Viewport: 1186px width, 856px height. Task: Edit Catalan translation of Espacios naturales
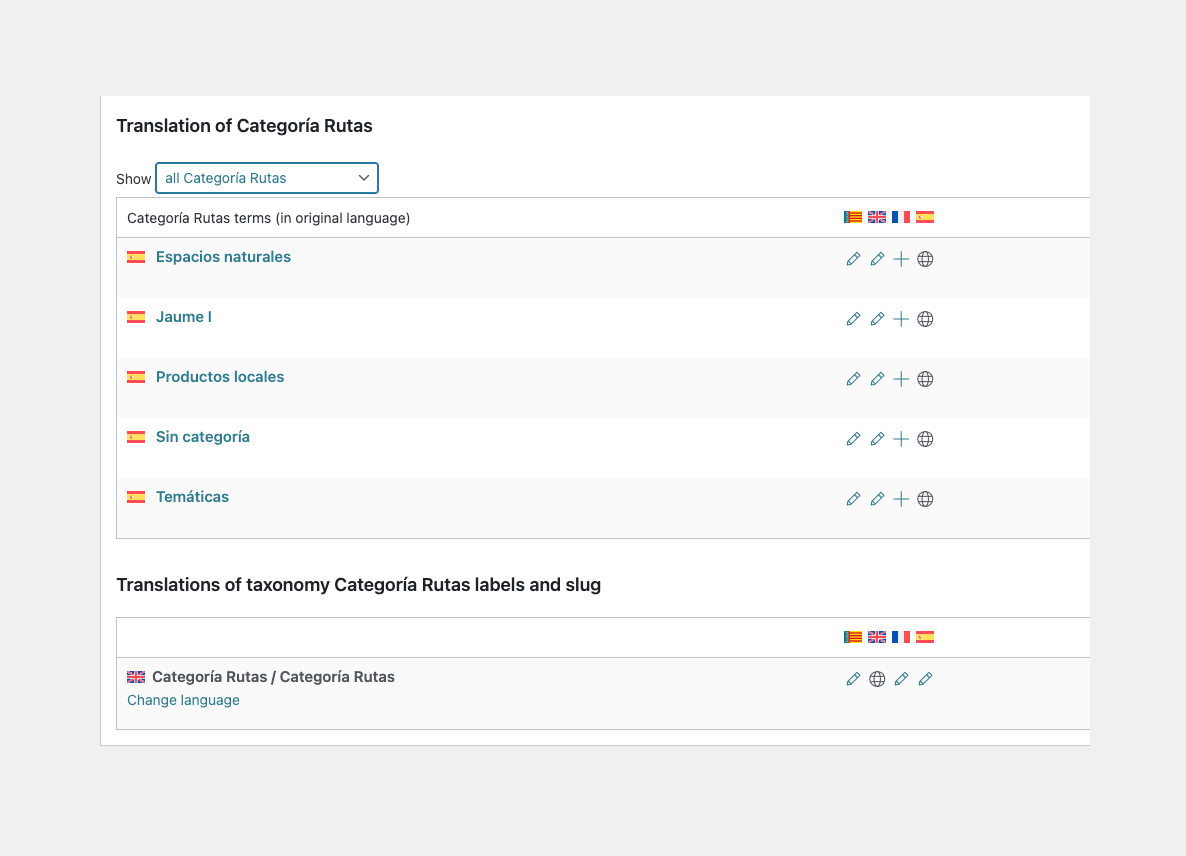853,259
